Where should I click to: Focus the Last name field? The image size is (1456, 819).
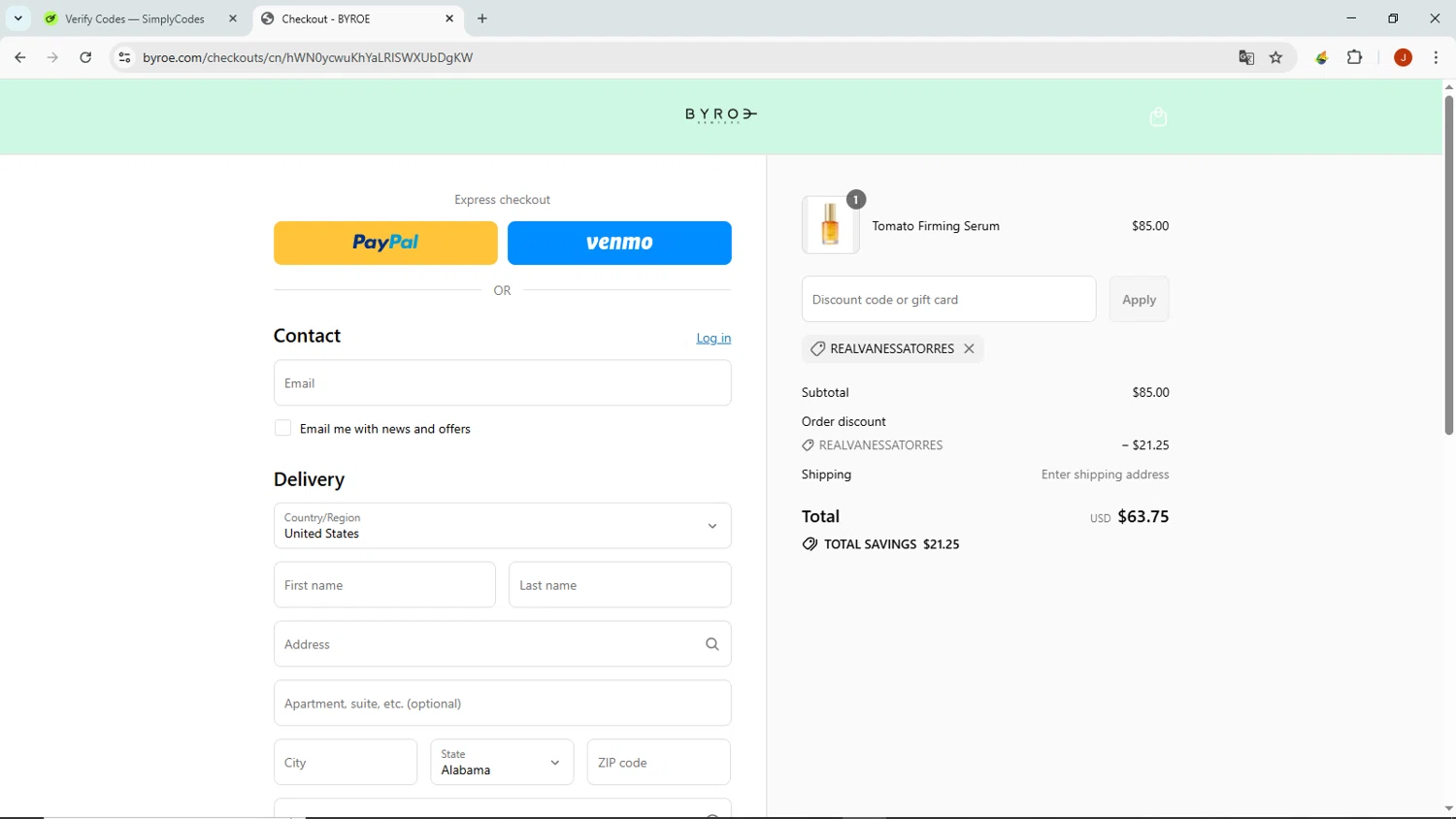tap(619, 585)
